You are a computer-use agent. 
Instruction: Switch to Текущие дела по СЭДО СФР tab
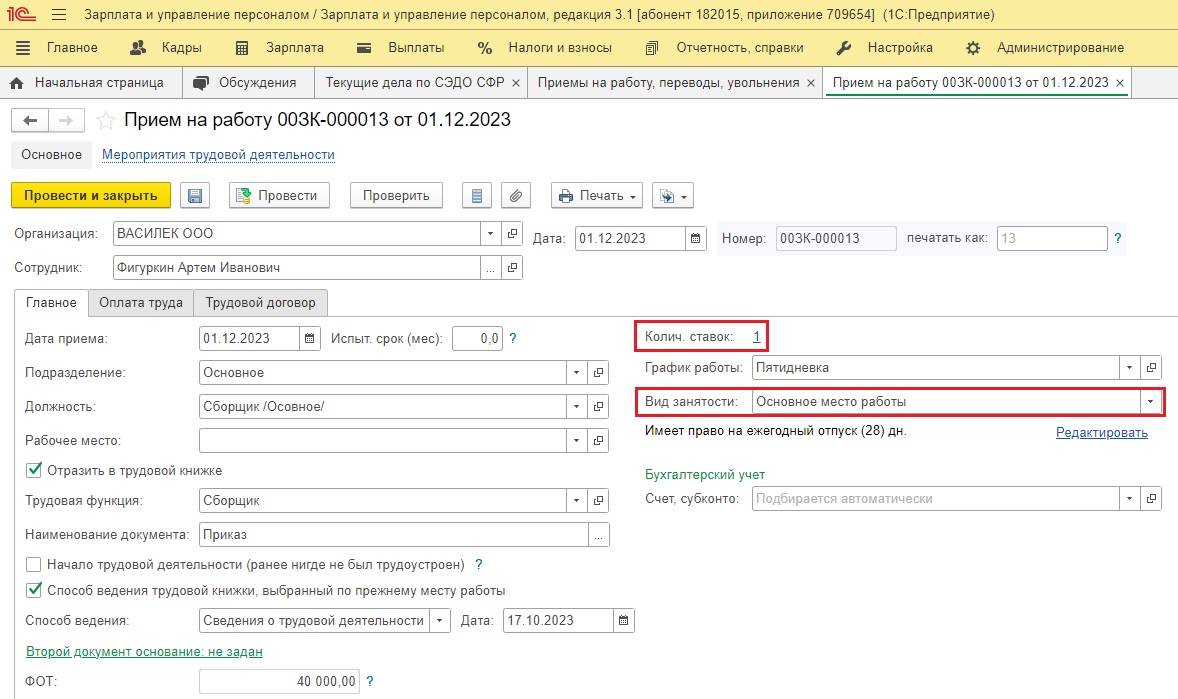[415, 83]
